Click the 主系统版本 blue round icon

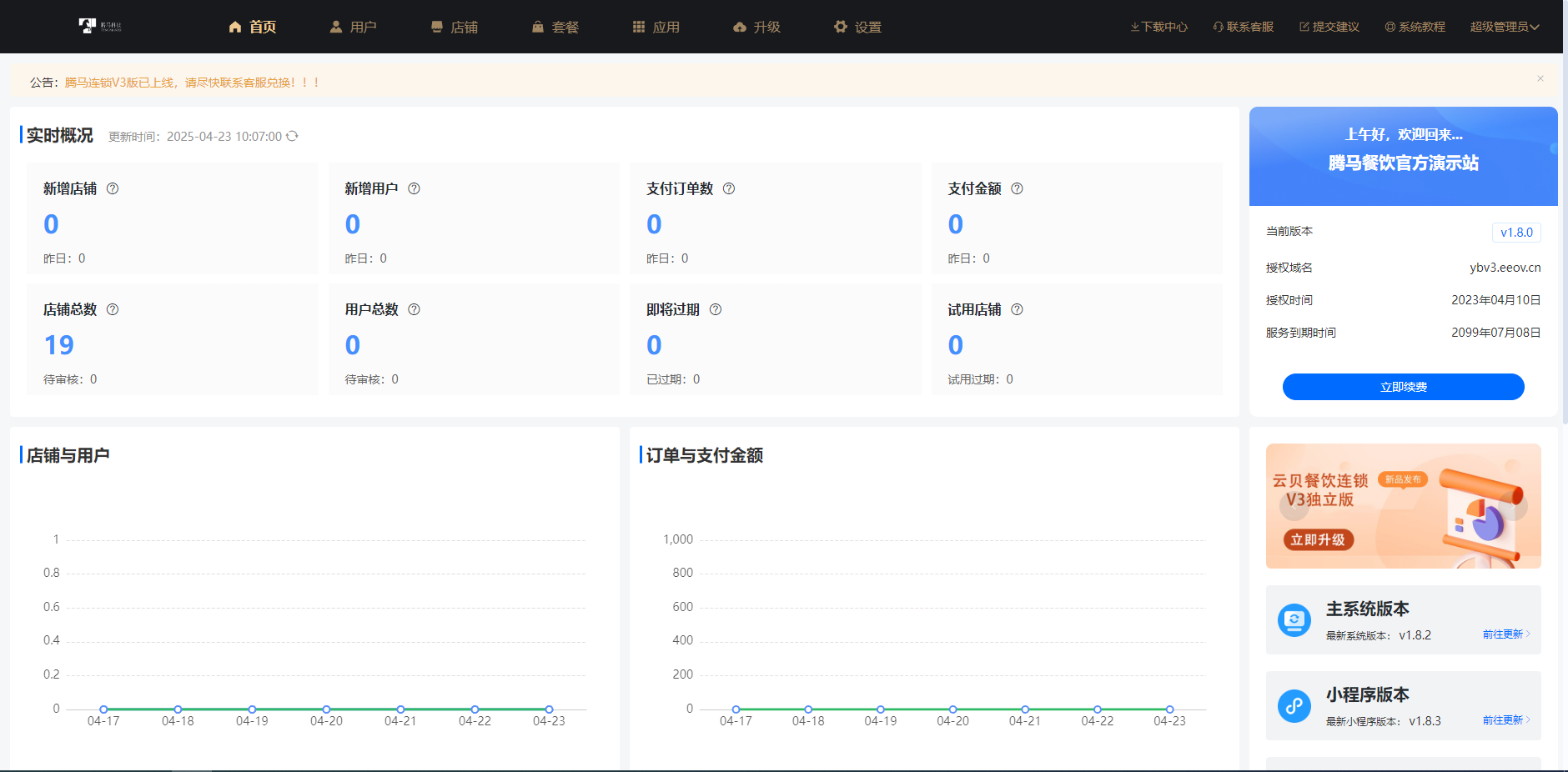coord(1294,620)
